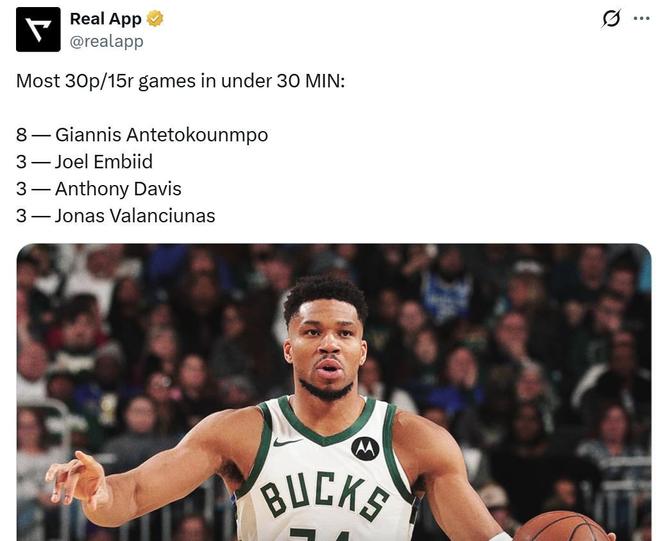This screenshot has height=541, width=660.
Task: Click the Giannis Antetokounmpo stat line
Action: coord(142,135)
